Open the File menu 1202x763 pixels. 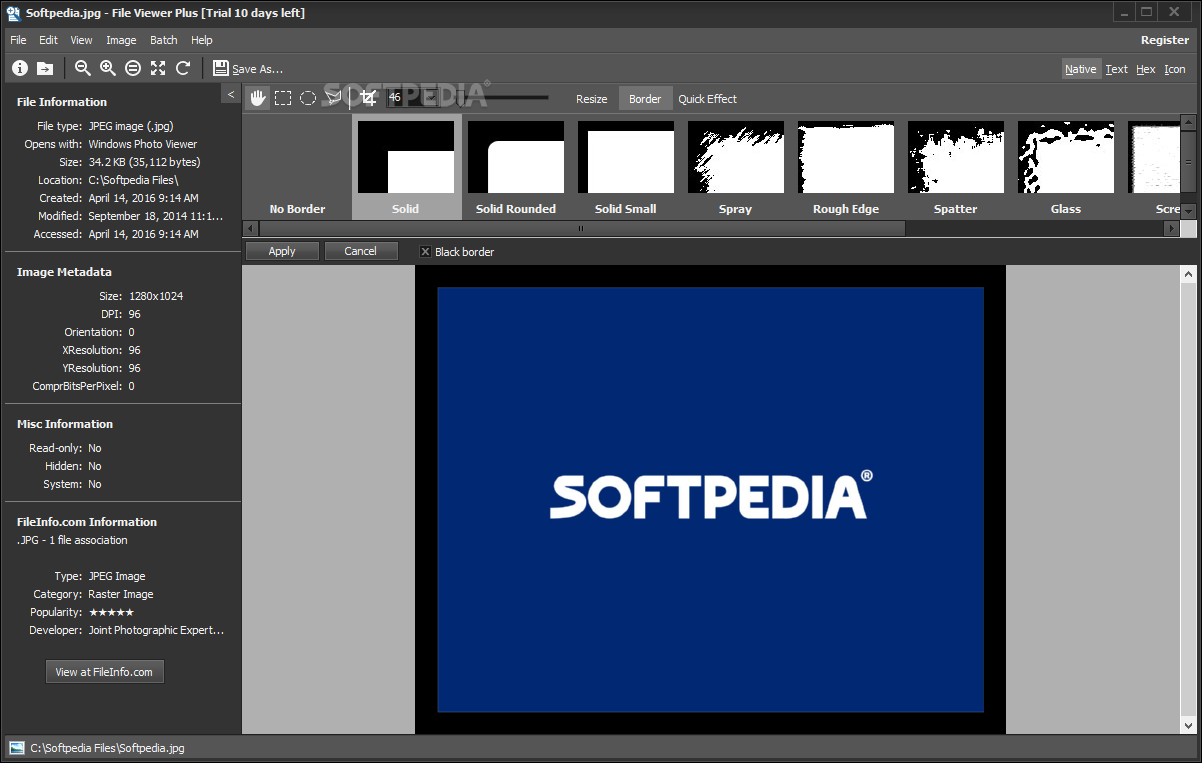click(x=18, y=40)
